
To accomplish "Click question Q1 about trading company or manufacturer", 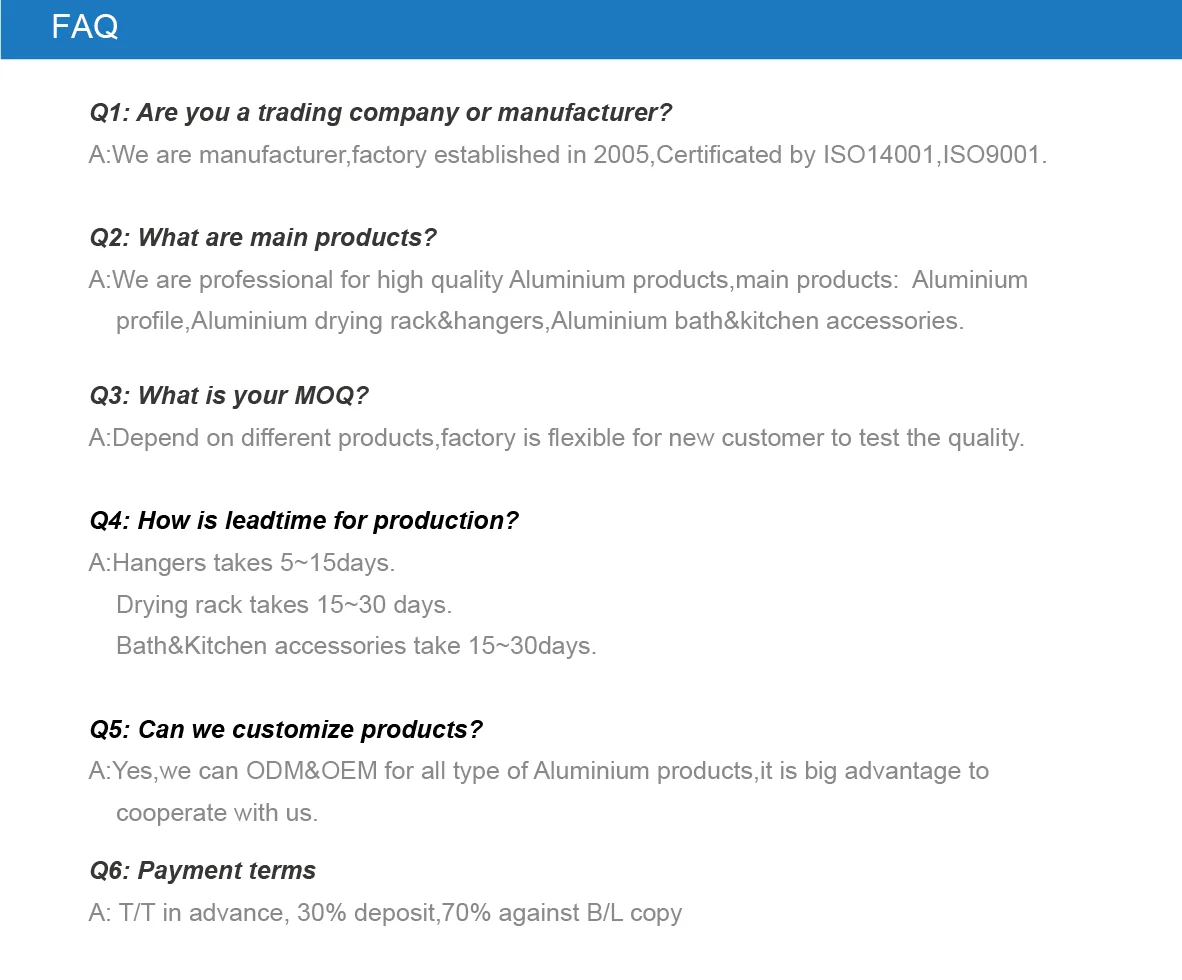I will click(x=381, y=113).
